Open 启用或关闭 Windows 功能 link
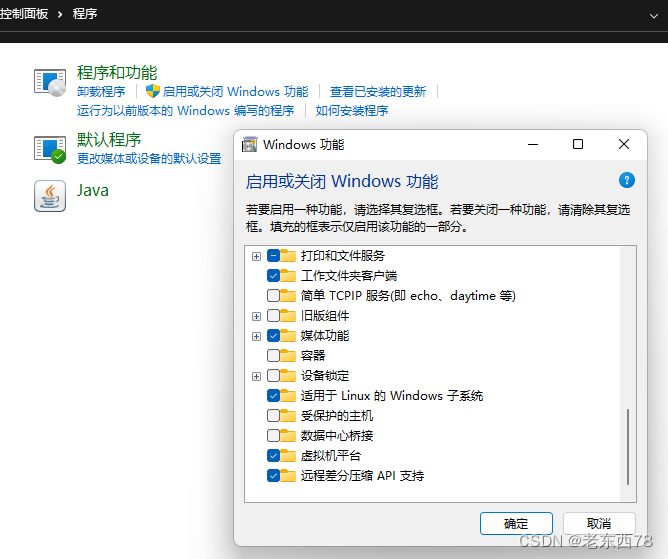 coord(235,92)
